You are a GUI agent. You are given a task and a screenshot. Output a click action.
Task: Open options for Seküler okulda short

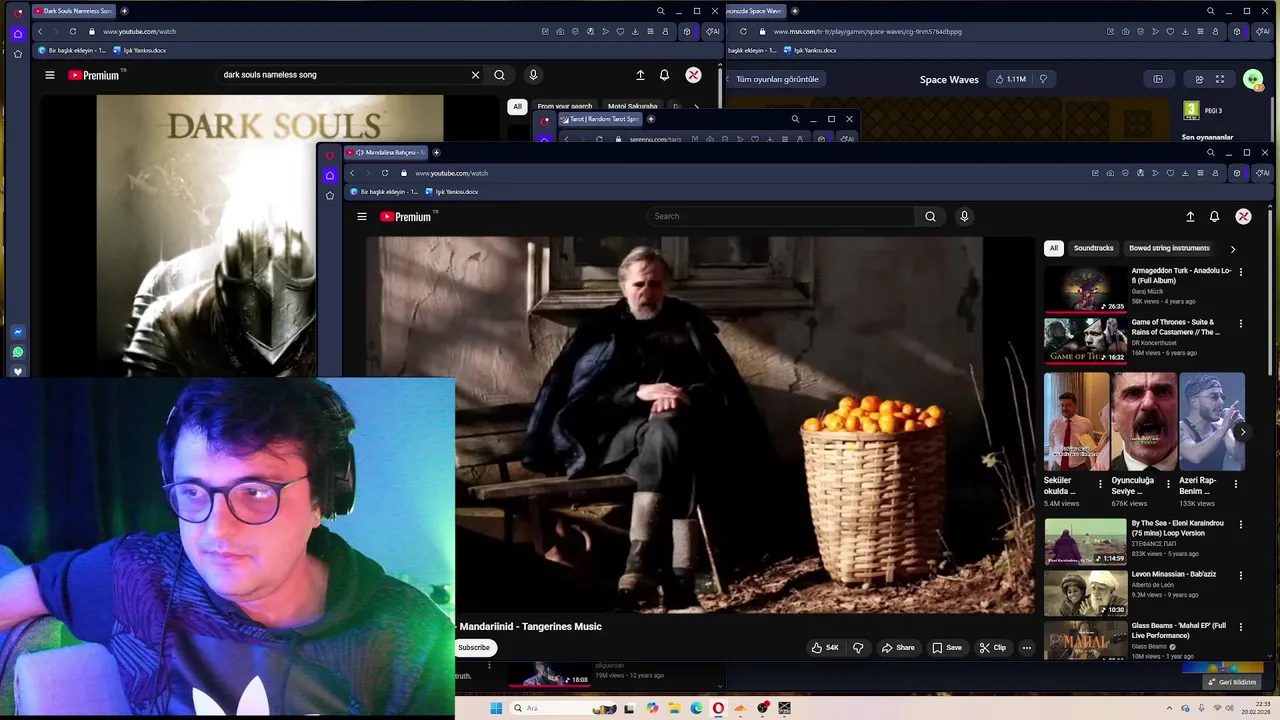pos(1100,484)
